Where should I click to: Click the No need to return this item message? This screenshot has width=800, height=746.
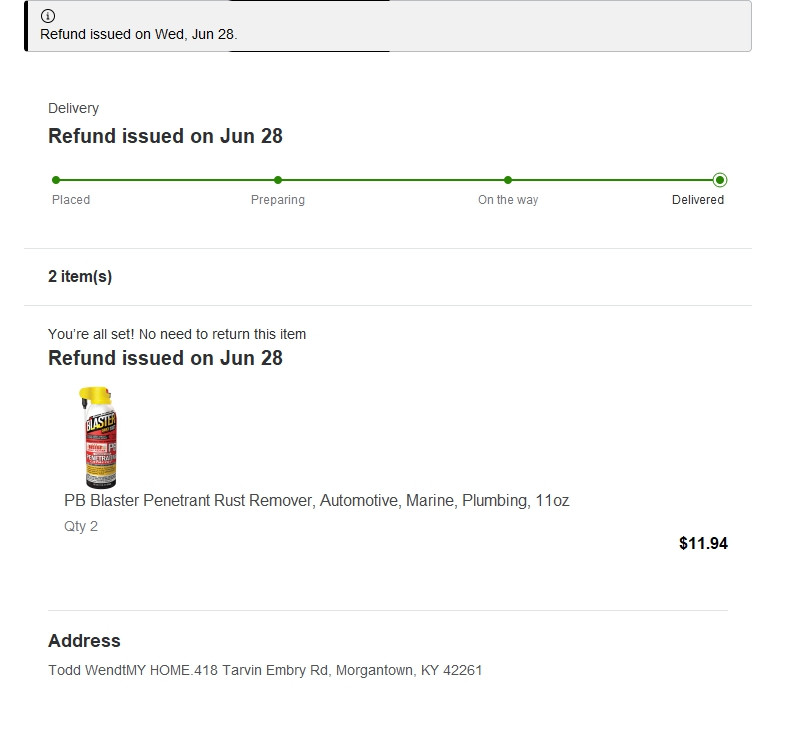coord(177,334)
